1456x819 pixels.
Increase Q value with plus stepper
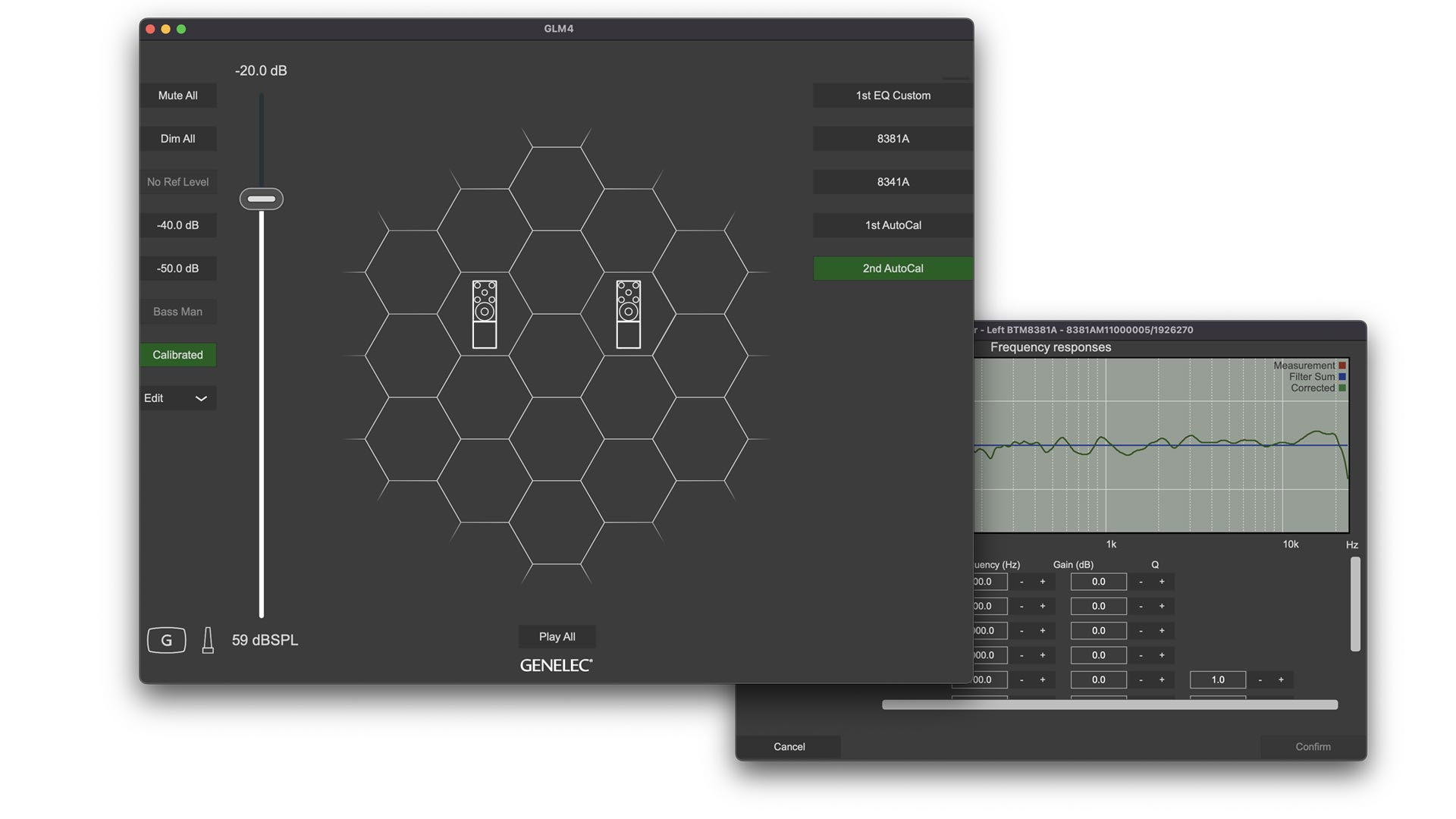[1281, 679]
